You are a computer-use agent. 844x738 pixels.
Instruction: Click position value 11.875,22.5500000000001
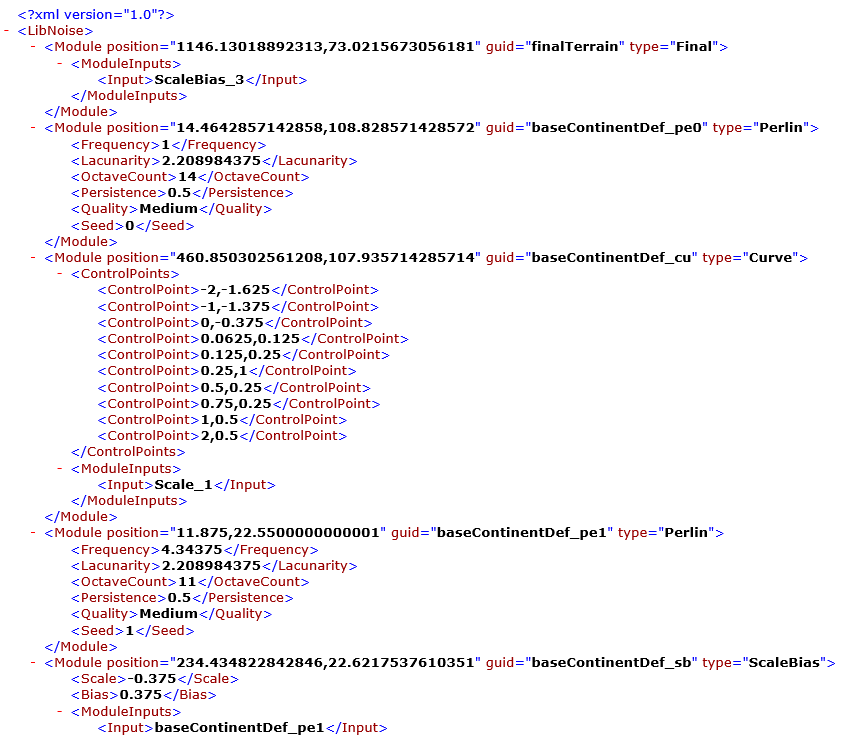(278, 533)
